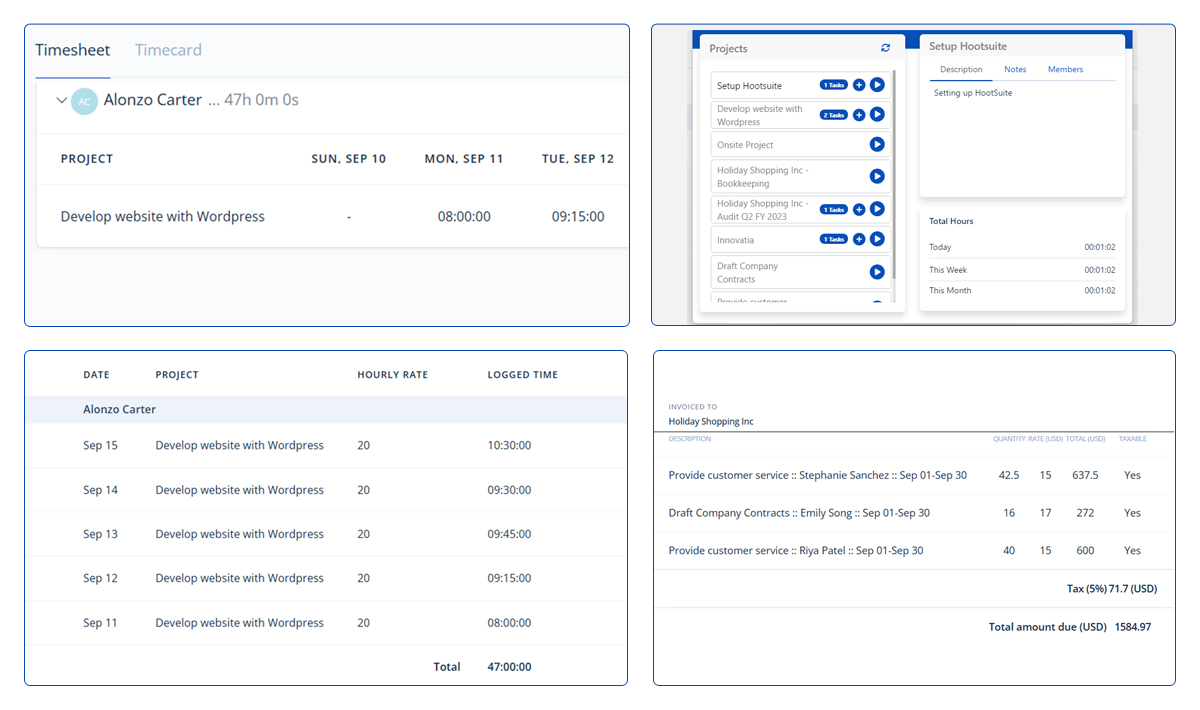
Task: Click the Today total hours row
Action: 1022,247
